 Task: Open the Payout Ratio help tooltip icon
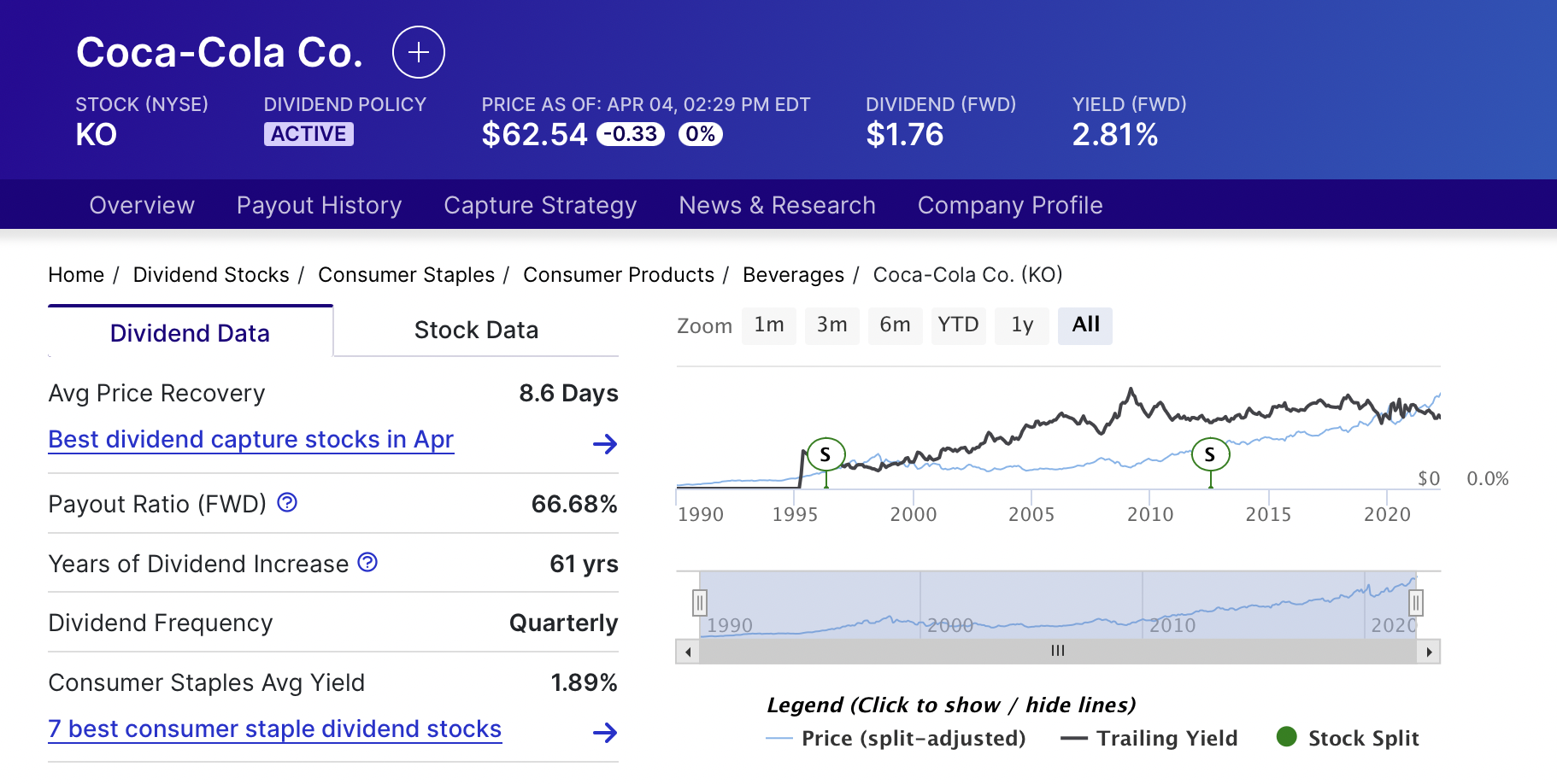click(x=288, y=503)
